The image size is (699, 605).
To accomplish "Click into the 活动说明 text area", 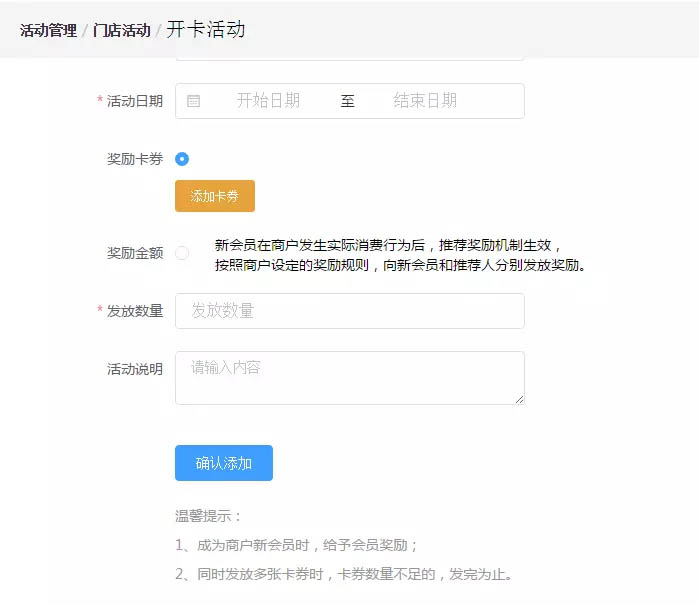I will 350,378.
